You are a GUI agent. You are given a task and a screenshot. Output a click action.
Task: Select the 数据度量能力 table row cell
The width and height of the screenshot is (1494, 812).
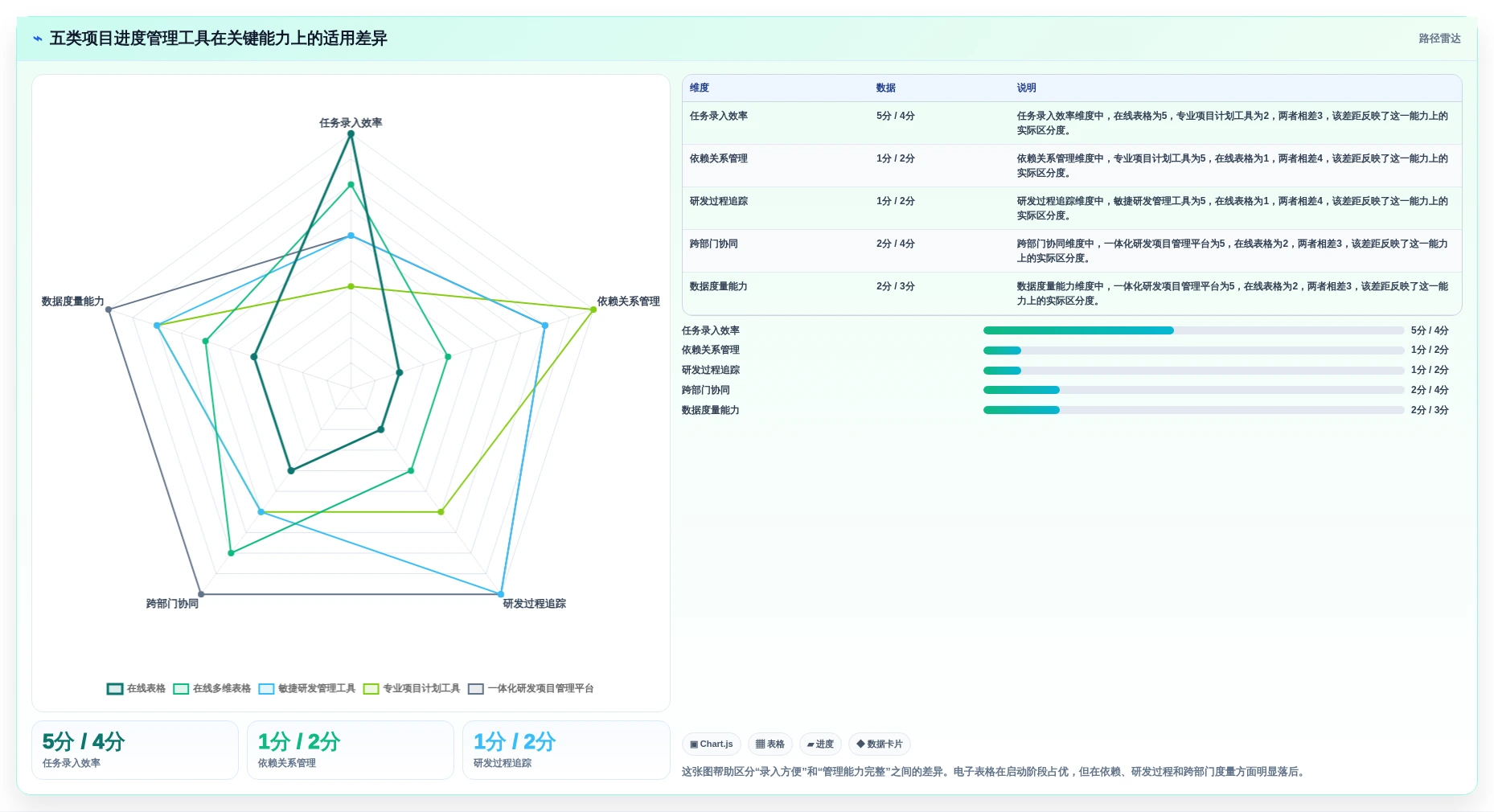click(x=719, y=286)
